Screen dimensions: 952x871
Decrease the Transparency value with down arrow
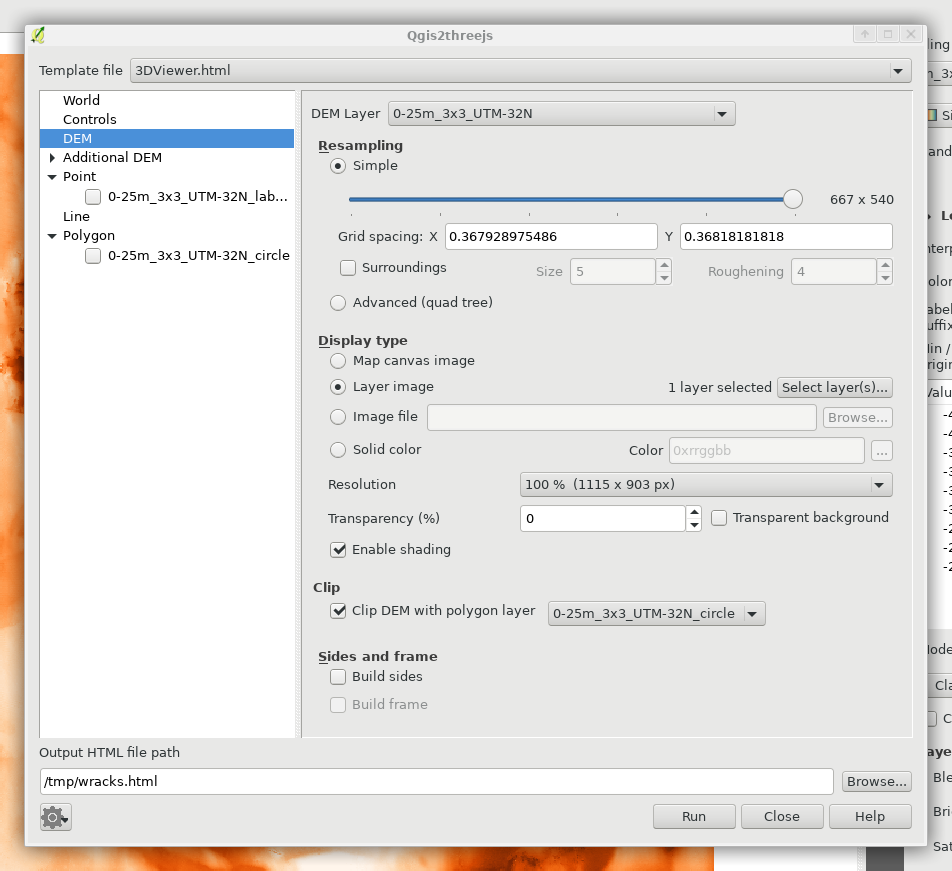(x=694, y=525)
